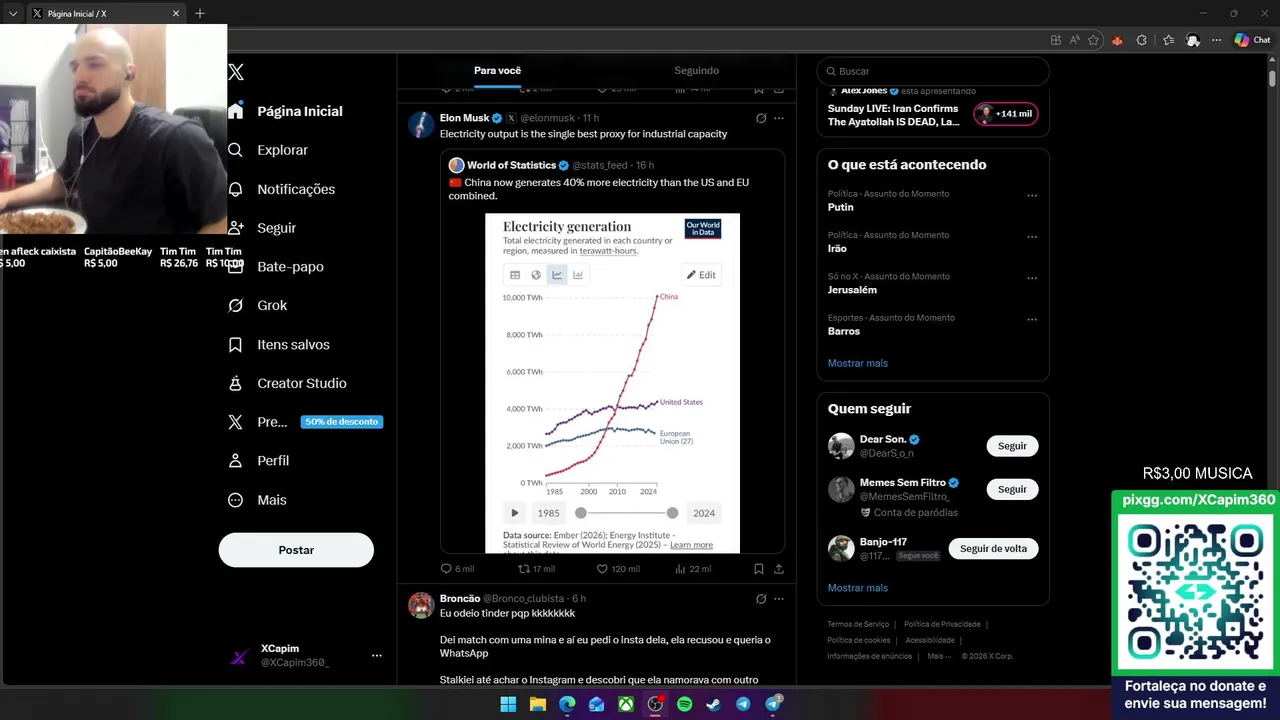1280x720 pixels.
Task: Open Copilot Chat in browser toolbar
Action: click(x=1251, y=40)
